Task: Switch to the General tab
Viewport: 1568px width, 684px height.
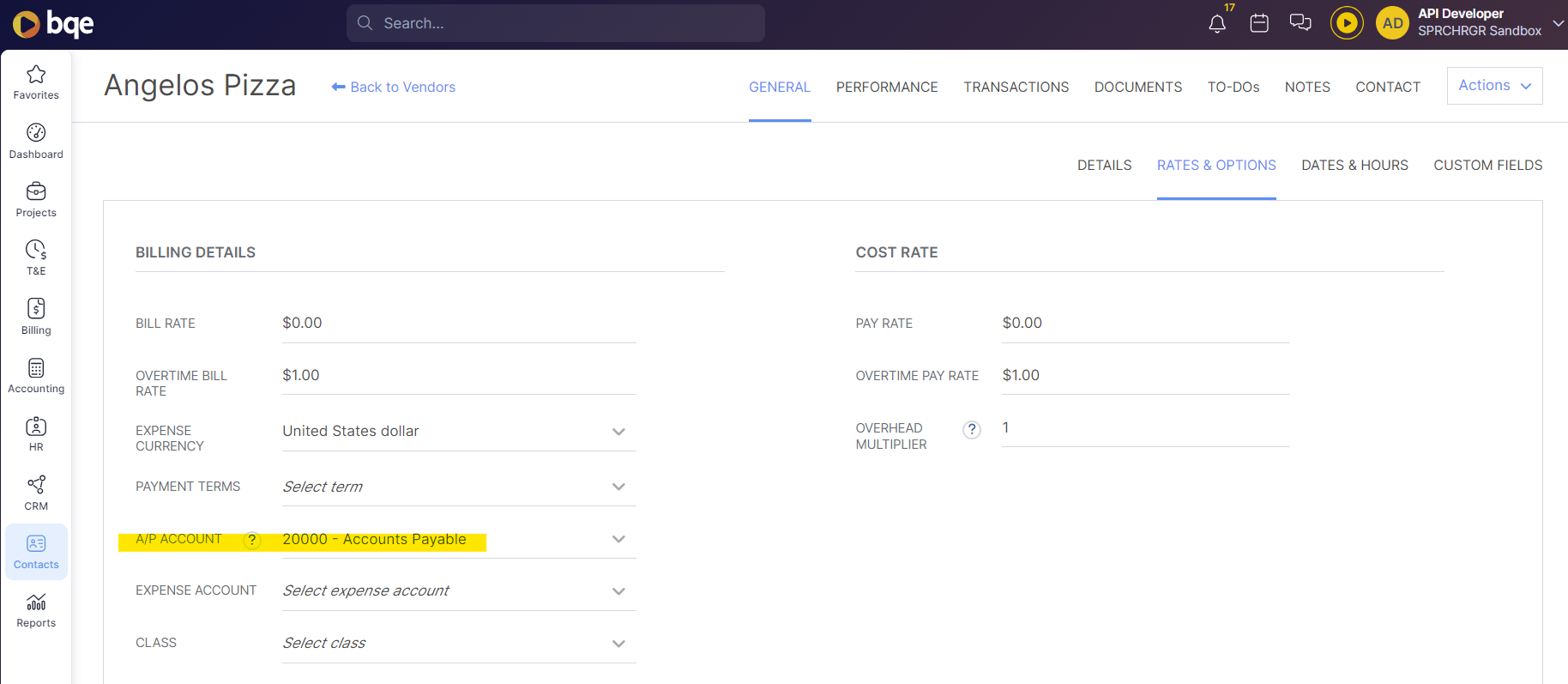Action: pyautogui.click(x=780, y=87)
